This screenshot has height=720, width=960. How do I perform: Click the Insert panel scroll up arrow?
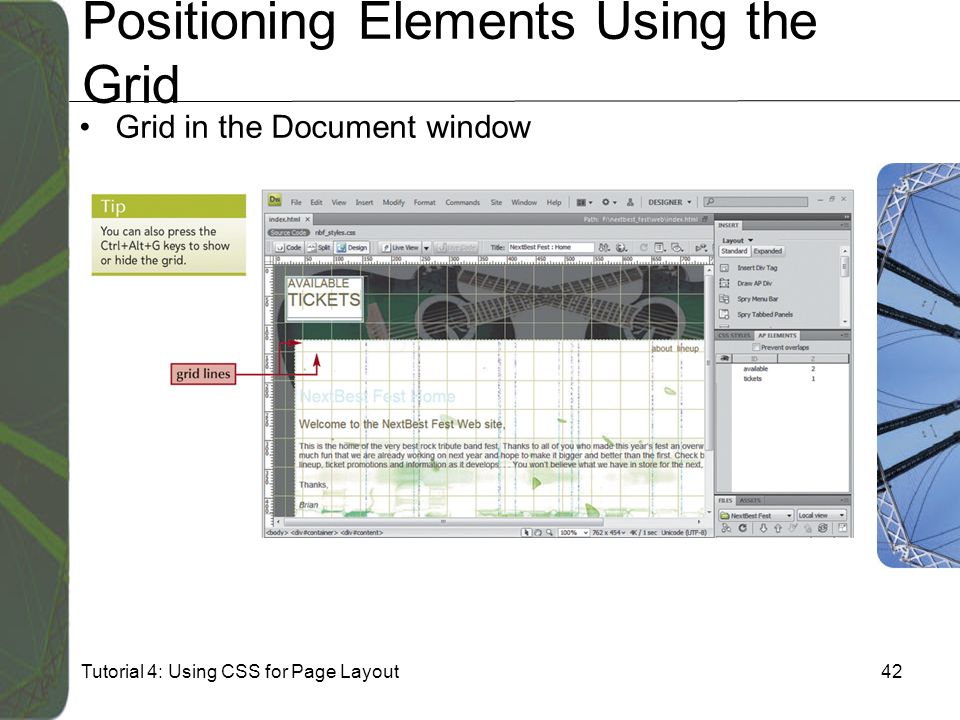(x=844, y=251)
